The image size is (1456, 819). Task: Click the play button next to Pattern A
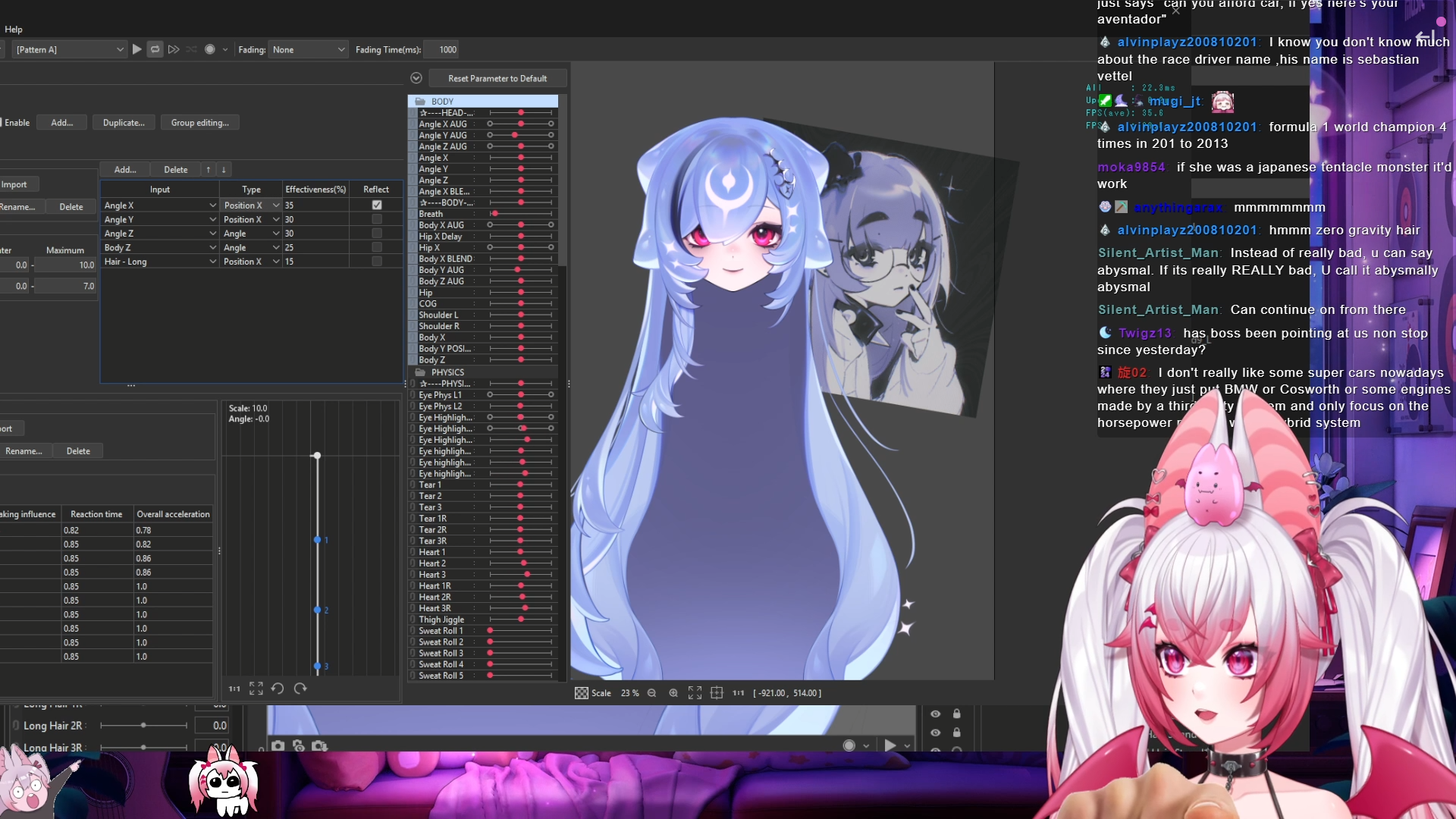[x=136, y=49]
